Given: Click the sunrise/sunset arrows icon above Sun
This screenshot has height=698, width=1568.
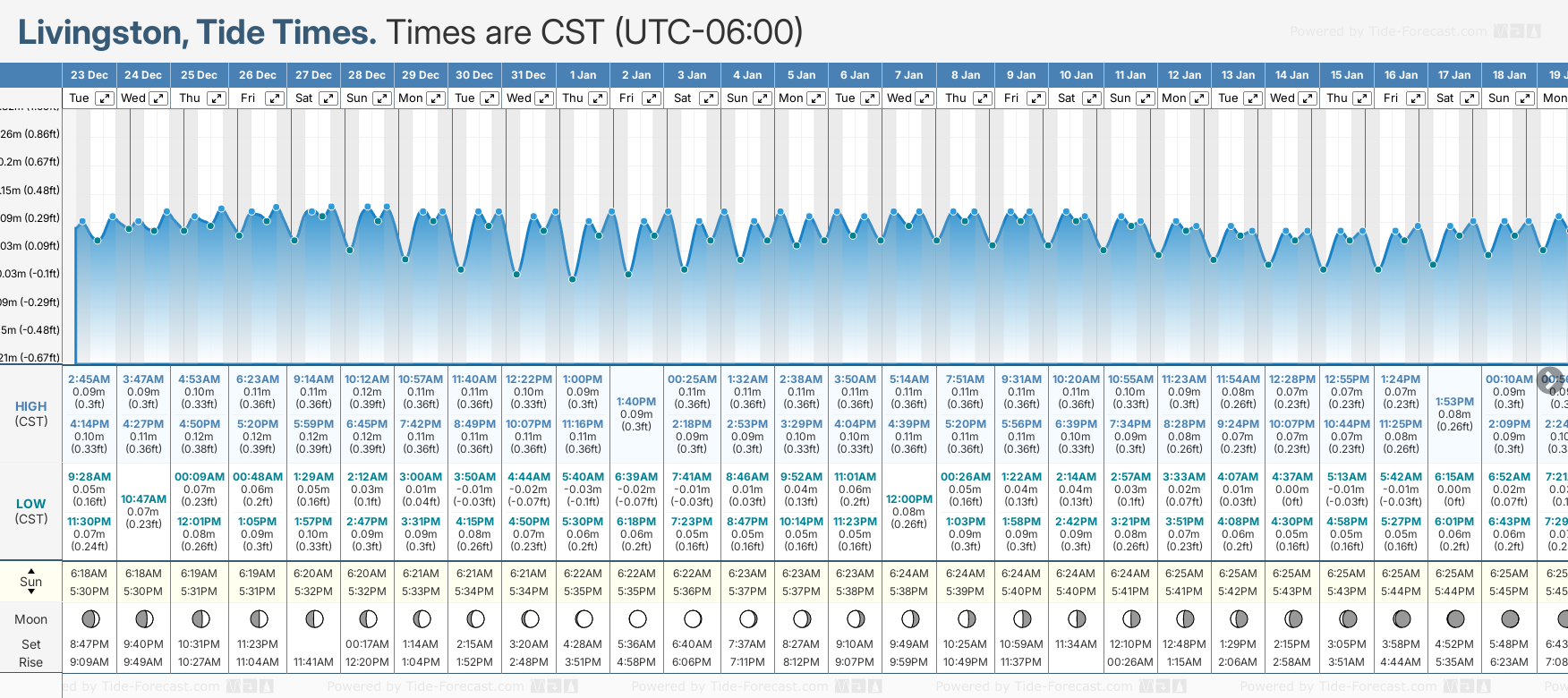Looking at the screenshot, I should 31,570.
